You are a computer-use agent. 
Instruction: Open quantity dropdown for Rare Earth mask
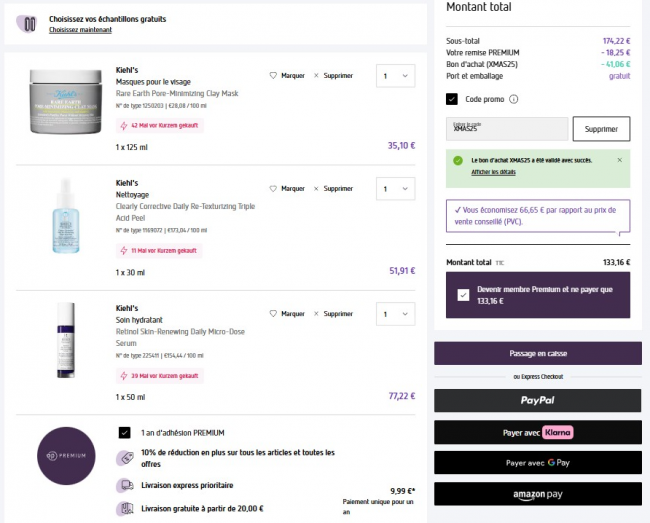395,75
